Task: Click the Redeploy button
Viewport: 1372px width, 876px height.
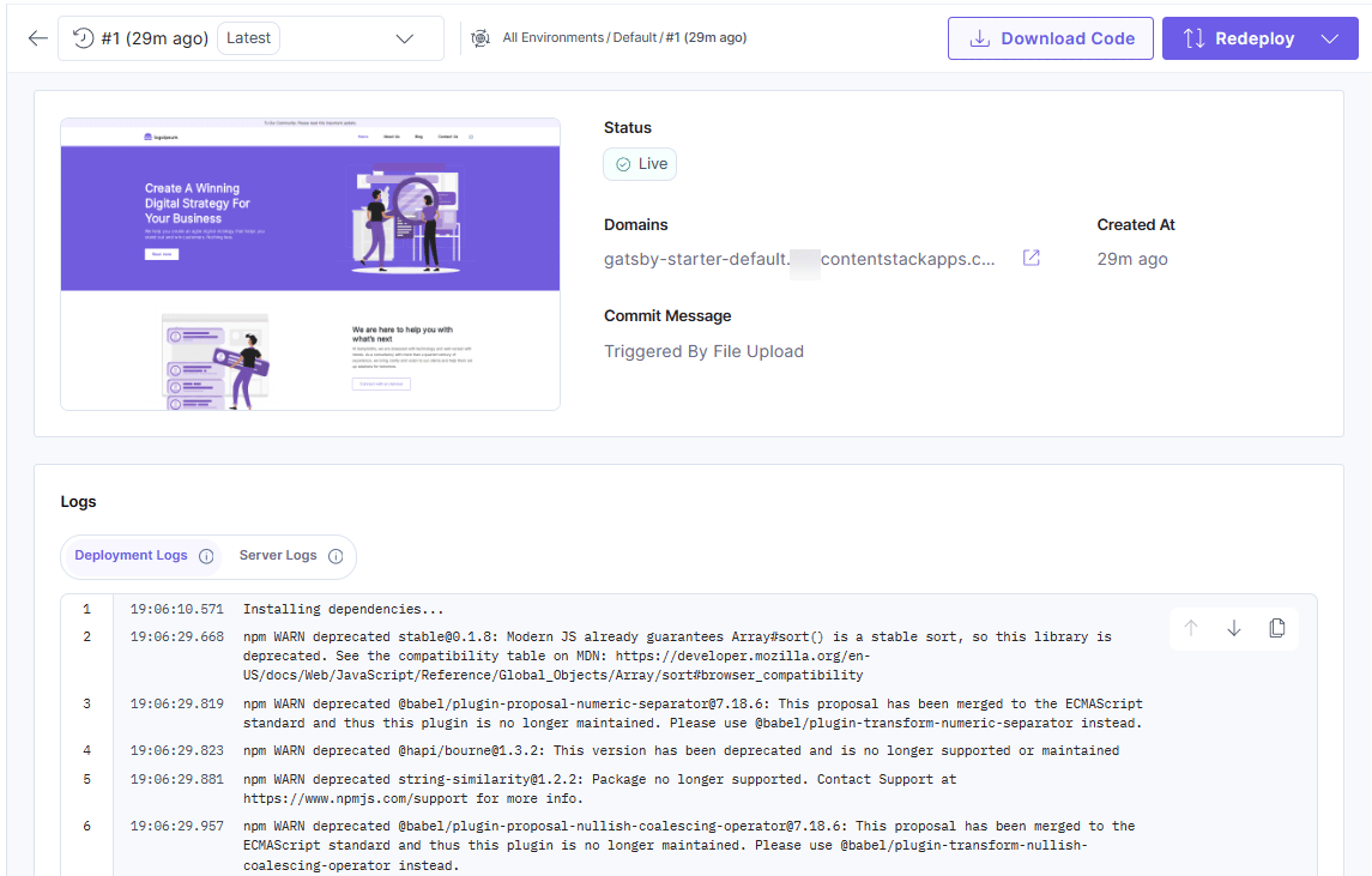Action: [x=1260, y=38]
